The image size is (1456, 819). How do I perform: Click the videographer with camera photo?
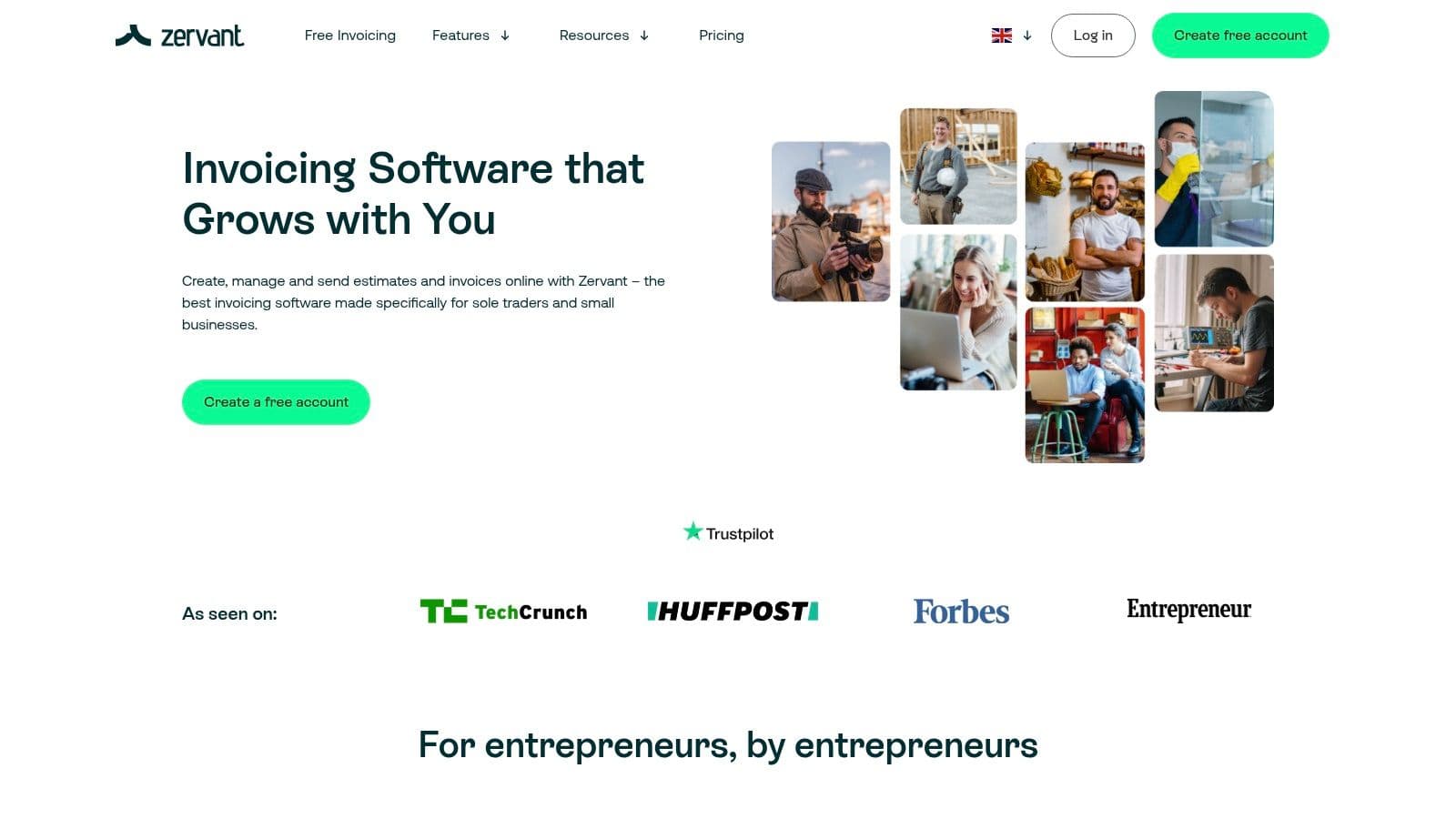click(831, 221)
